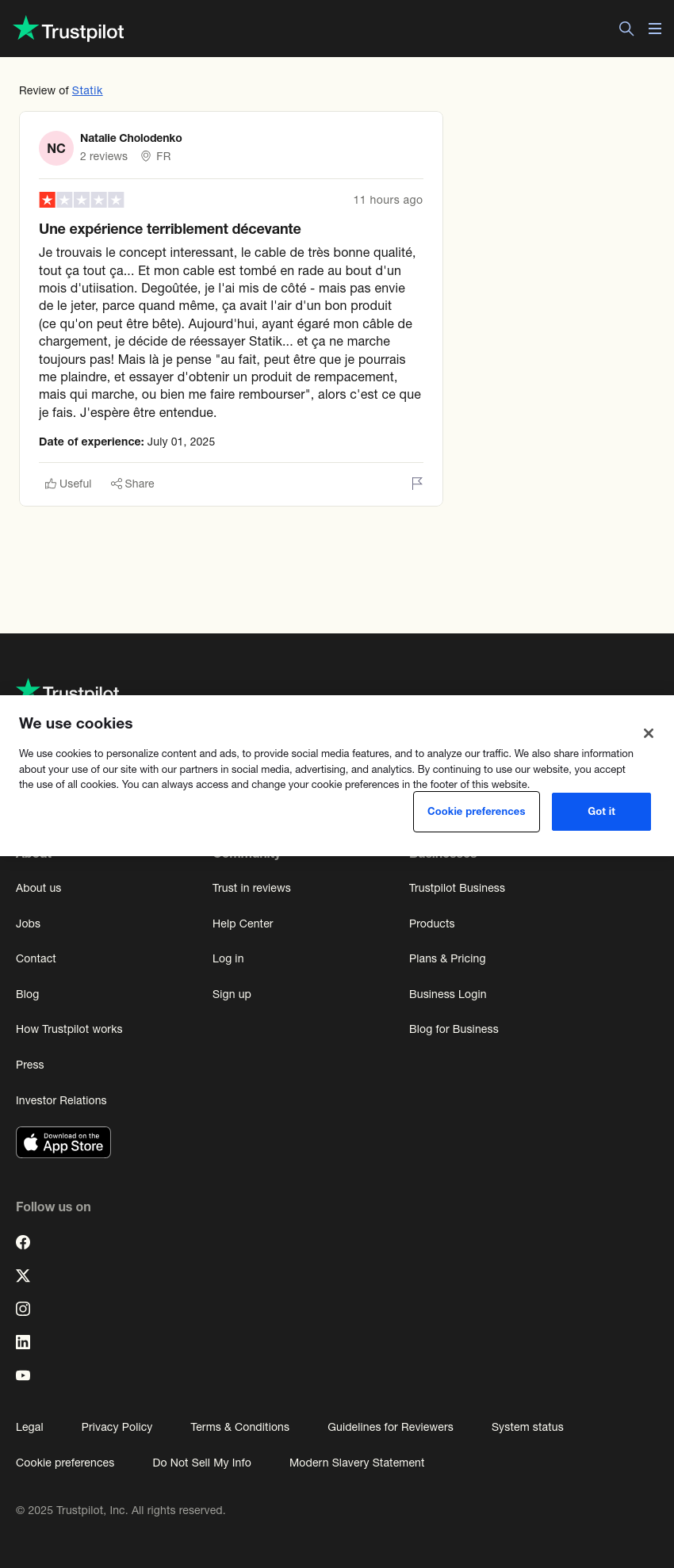This screenshot has width=674, height=1568.
Task: Open the Press footer link
Action: [x=29, y=1065]
